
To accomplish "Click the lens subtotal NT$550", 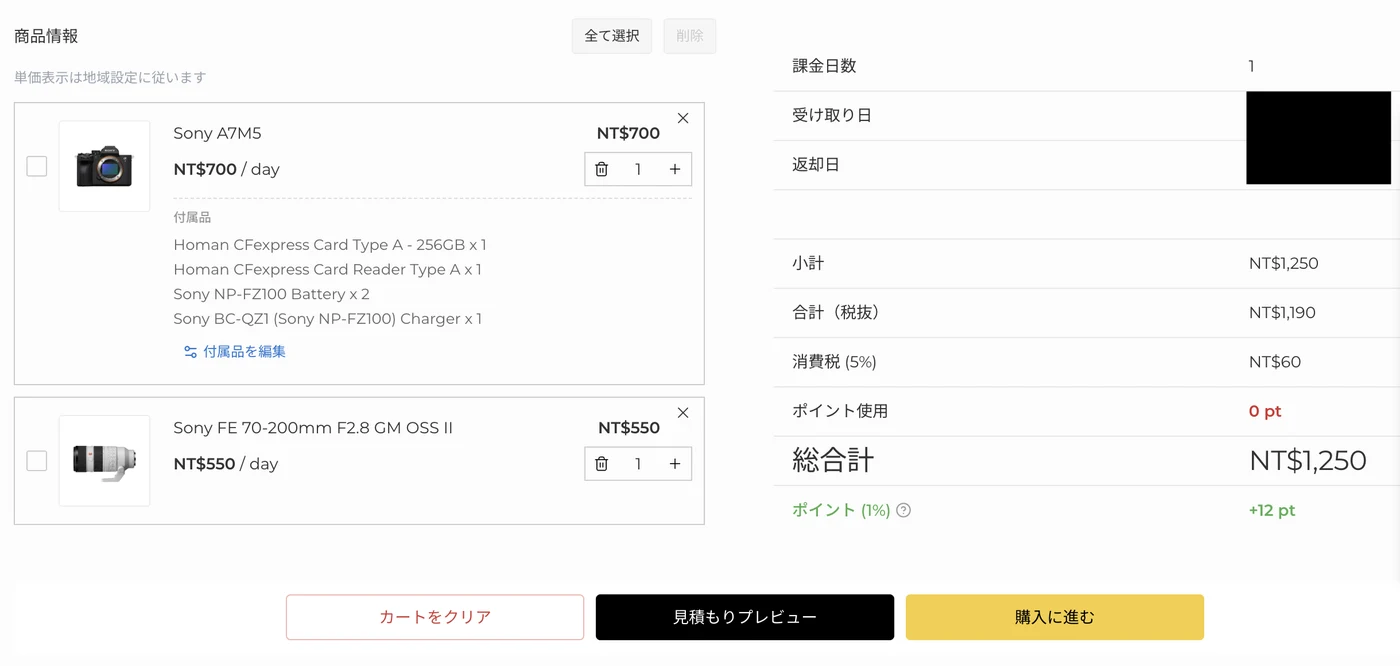I will pos(629,428).
